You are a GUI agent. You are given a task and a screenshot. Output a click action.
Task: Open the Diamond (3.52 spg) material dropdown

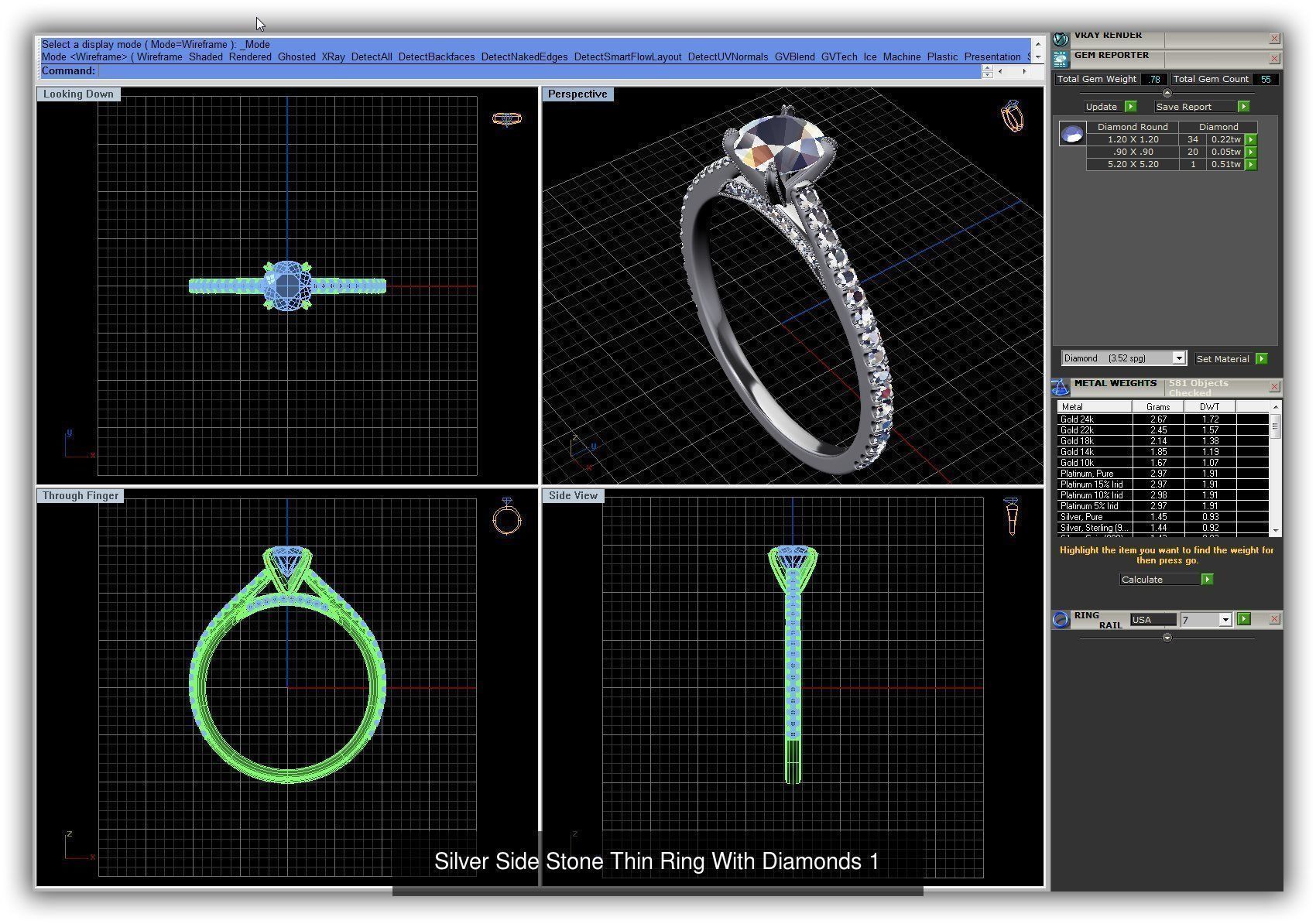pos(1178,358)
